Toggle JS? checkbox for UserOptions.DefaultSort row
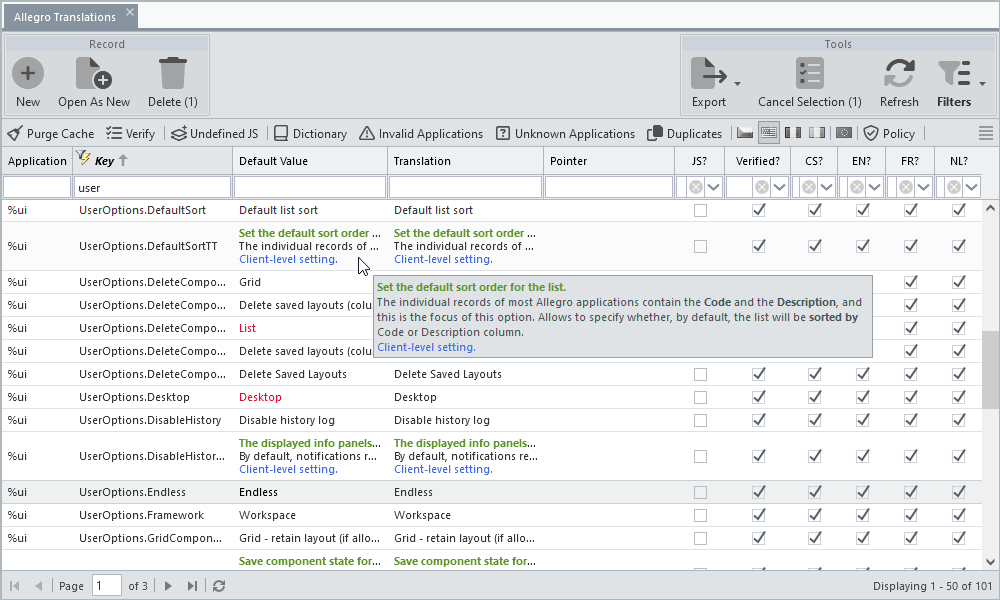Viewport: 1000px width, 600px height. 700,210
